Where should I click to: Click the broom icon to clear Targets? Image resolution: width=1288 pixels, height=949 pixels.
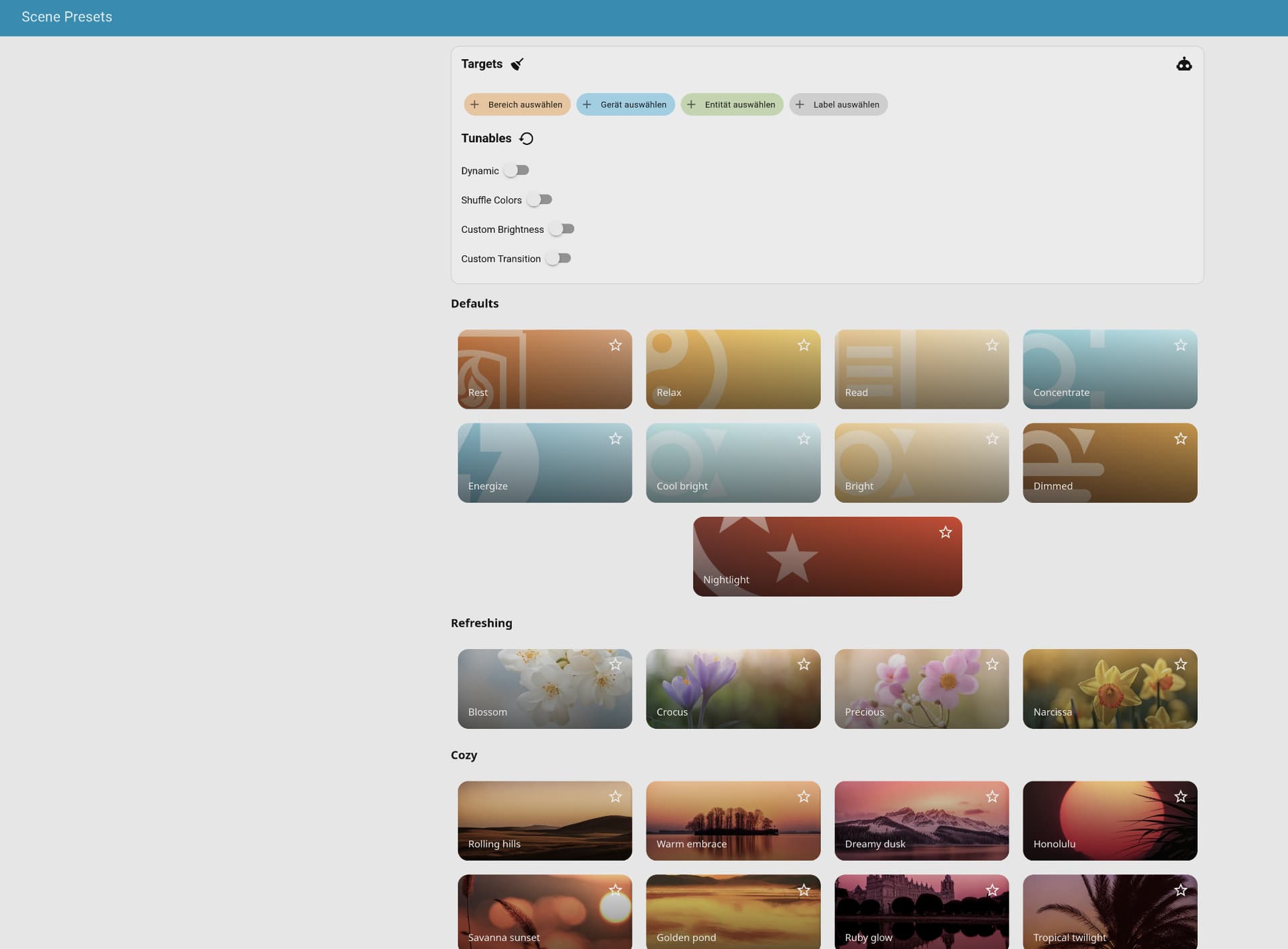click(517, 64)
